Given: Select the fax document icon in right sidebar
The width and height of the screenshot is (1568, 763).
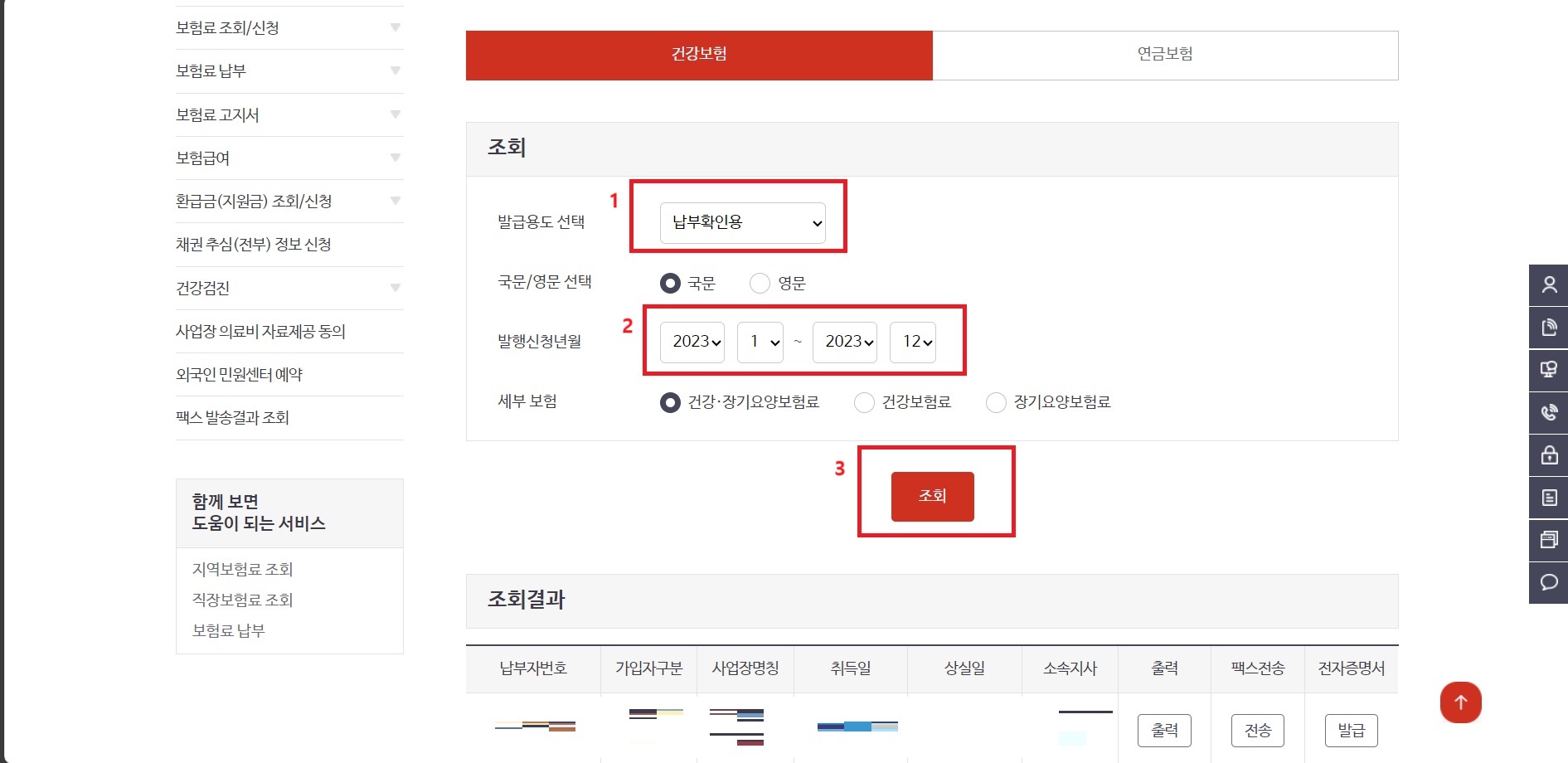Looking at the screenshot, I should (1547, 328).
